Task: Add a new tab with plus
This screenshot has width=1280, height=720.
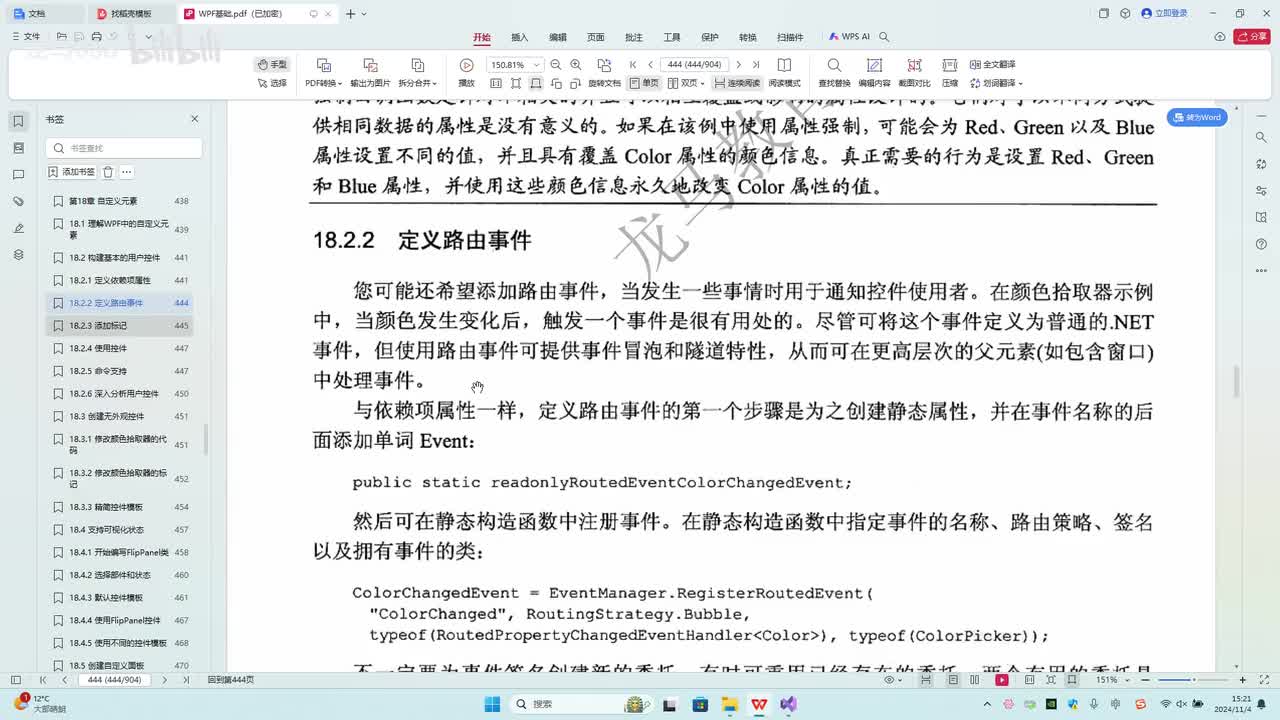Action: coord(350,14)
